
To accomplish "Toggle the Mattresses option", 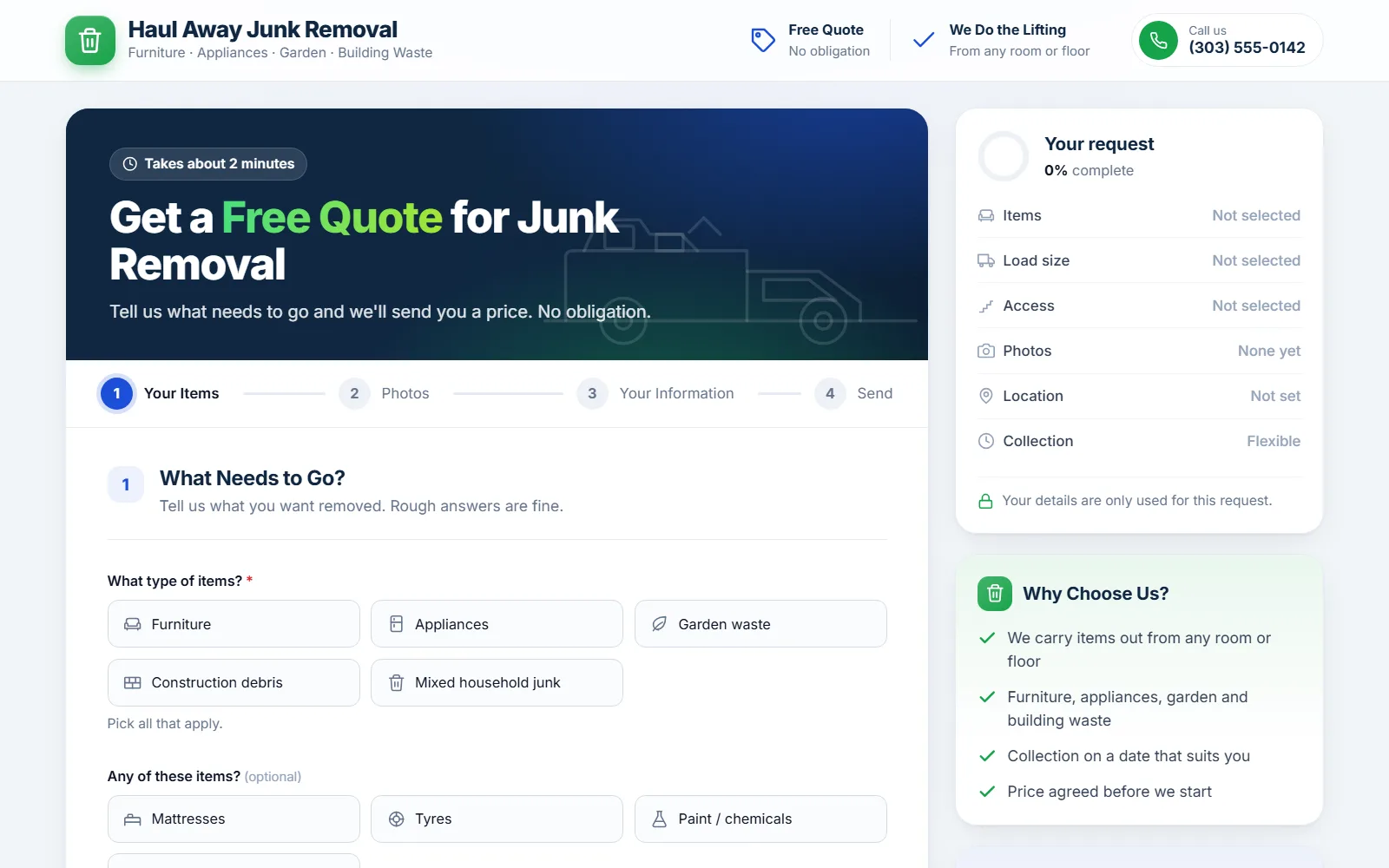I will (x=234, y=819).
